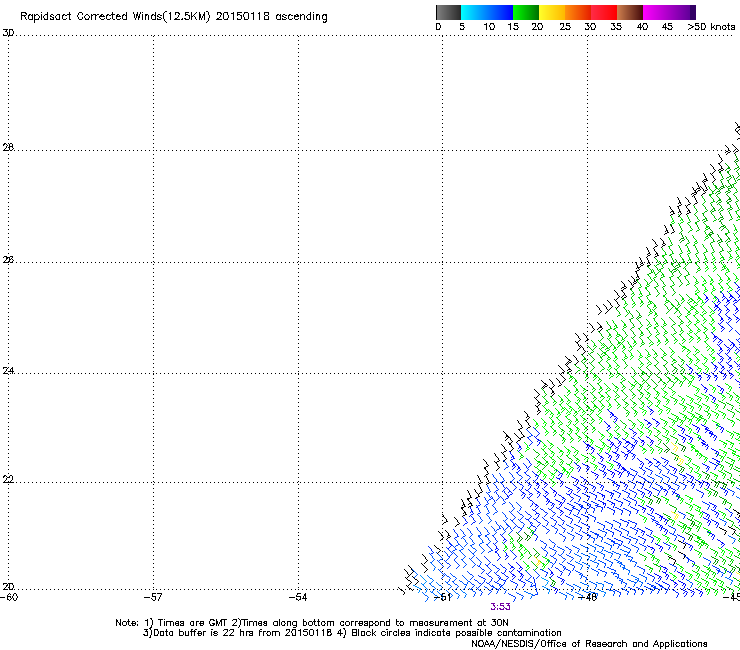Click the '>50 knots' legend label
The width and height of the screenshot is (740, 650).
tap(711, 27)
